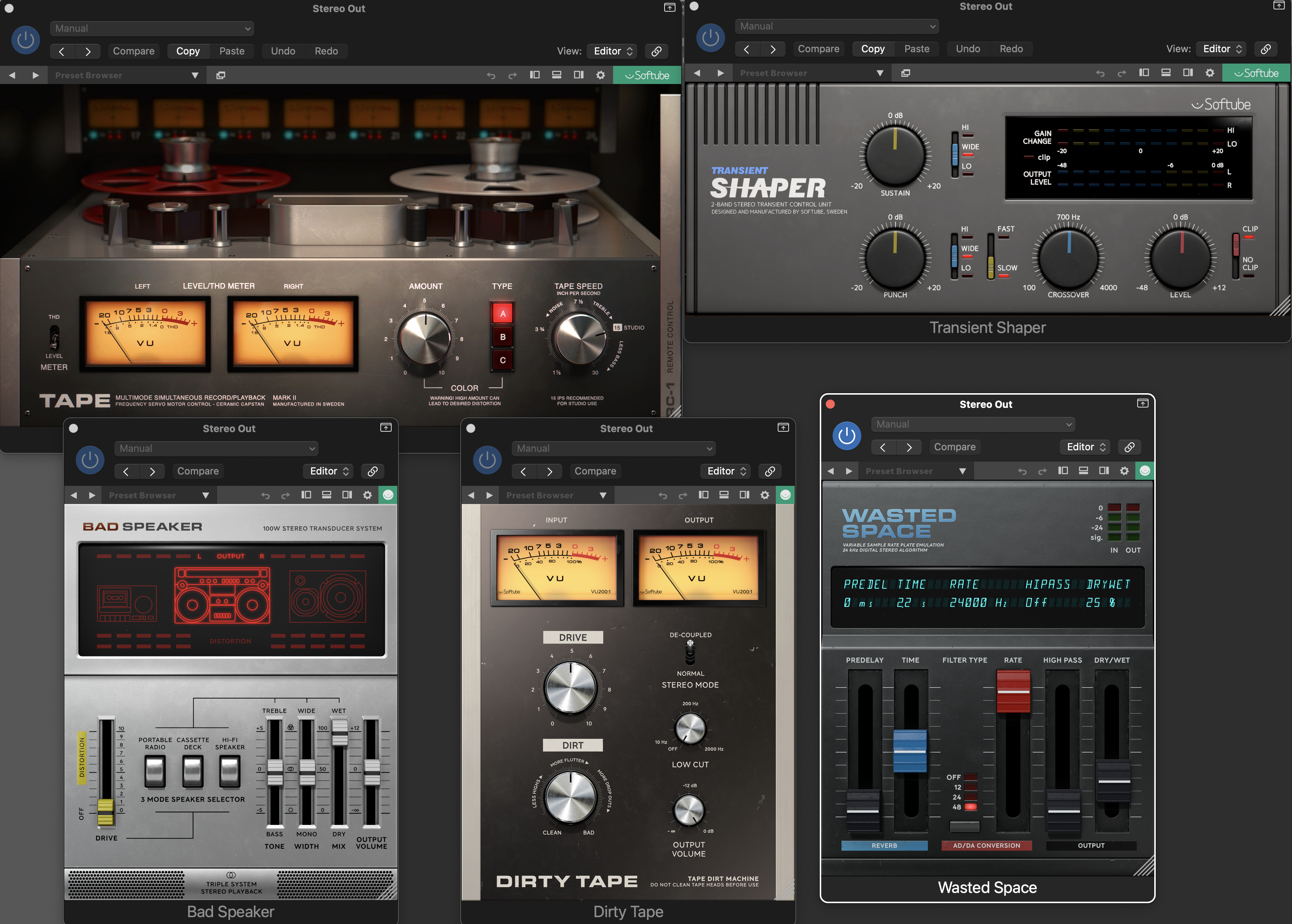
Task: Toggle Portable Radio speaker mode button
Action: tap(155, 772)
